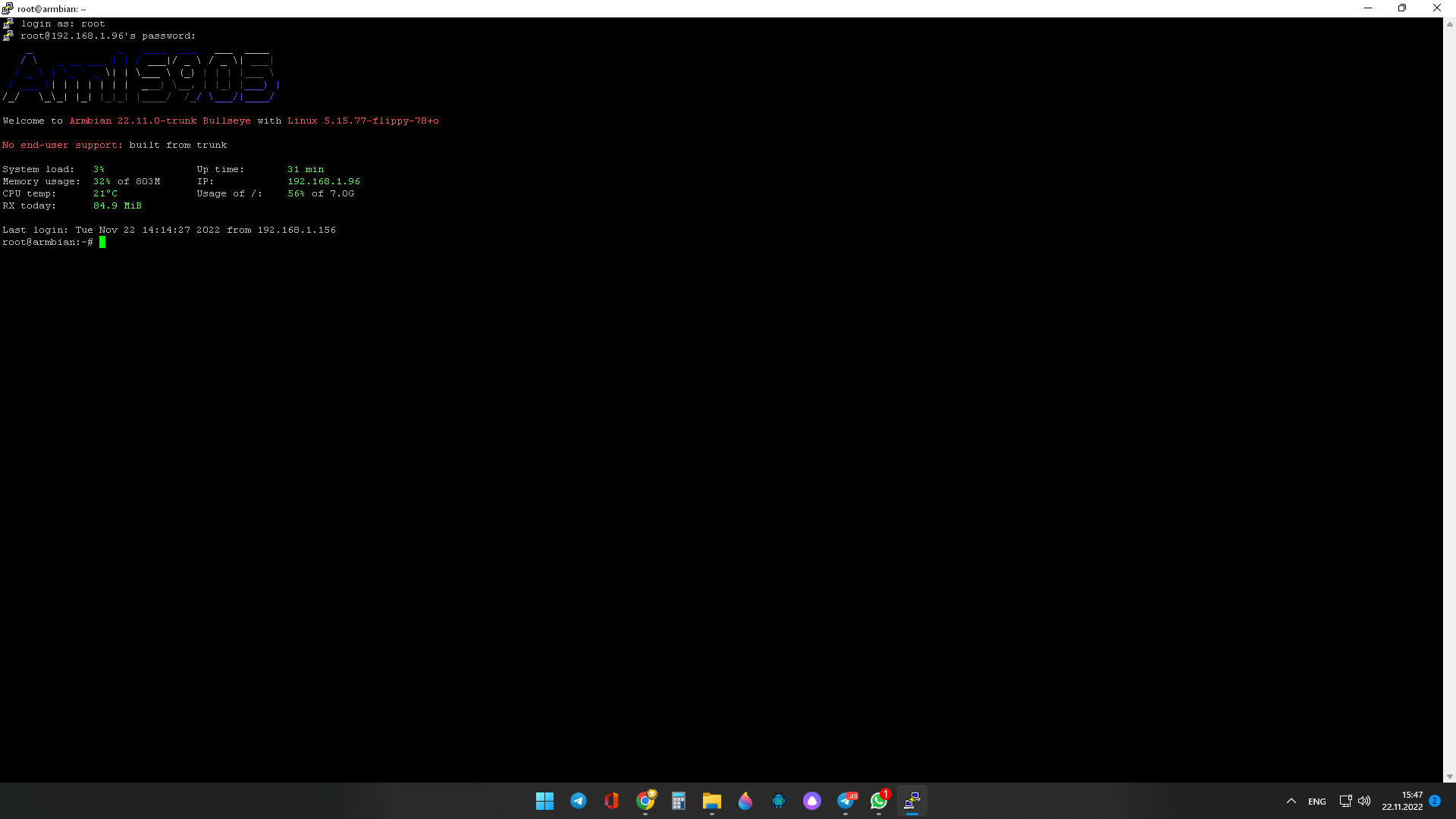
Task: Open the calendar by clicking the clock
Action: 1401,801
